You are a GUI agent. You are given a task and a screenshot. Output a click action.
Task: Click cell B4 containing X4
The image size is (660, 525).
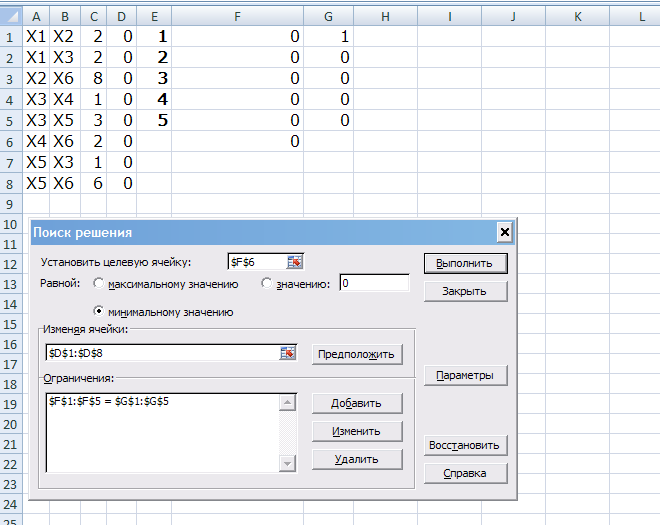click(65, 99)
